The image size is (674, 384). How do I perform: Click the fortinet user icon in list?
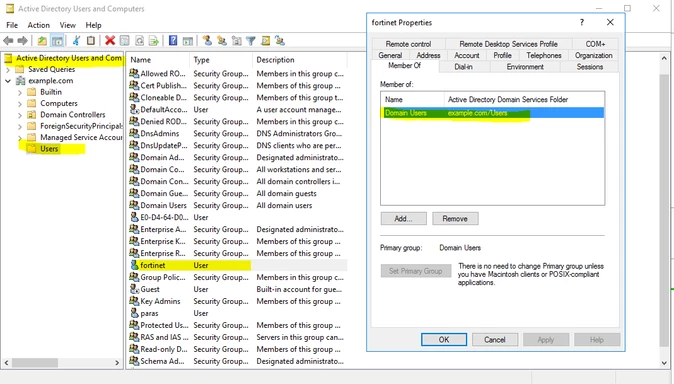click(x=135, y=265)
